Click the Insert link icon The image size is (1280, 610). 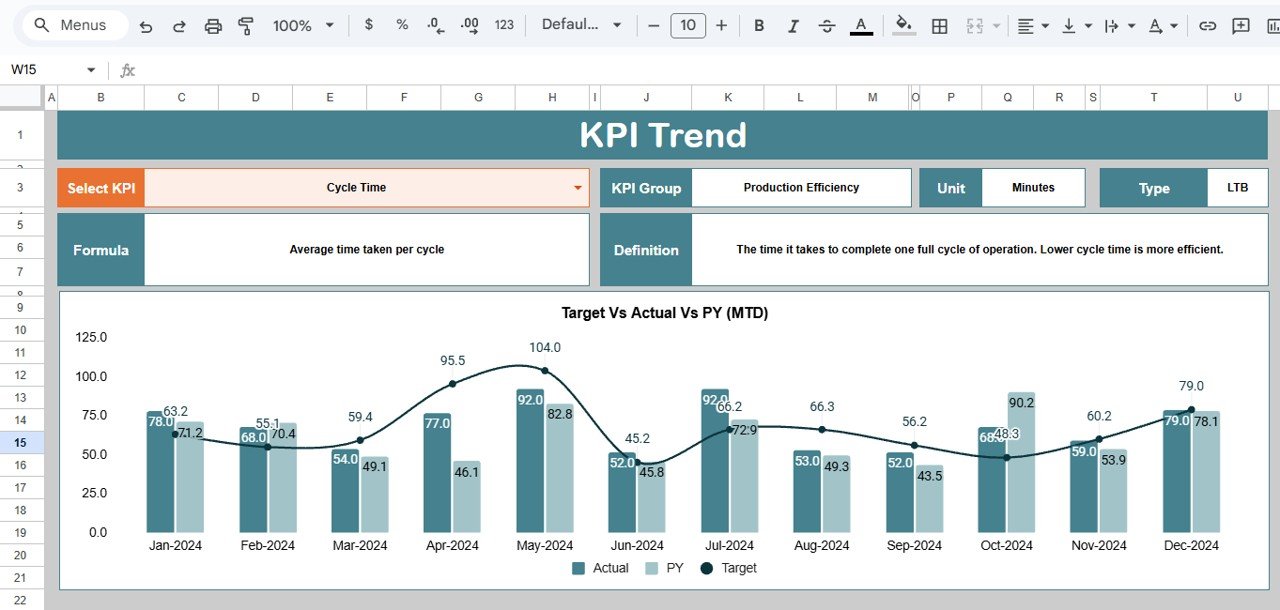[1207, 26]
